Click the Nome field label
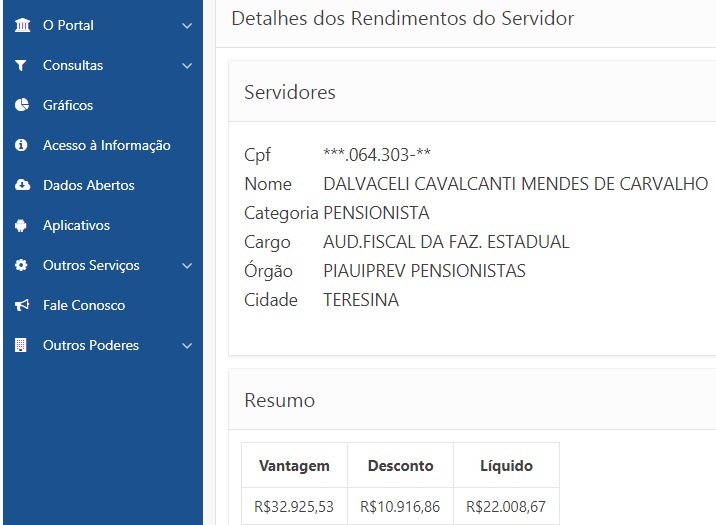The height and width of the screenshot is (525, 716). tap(268, 184)
